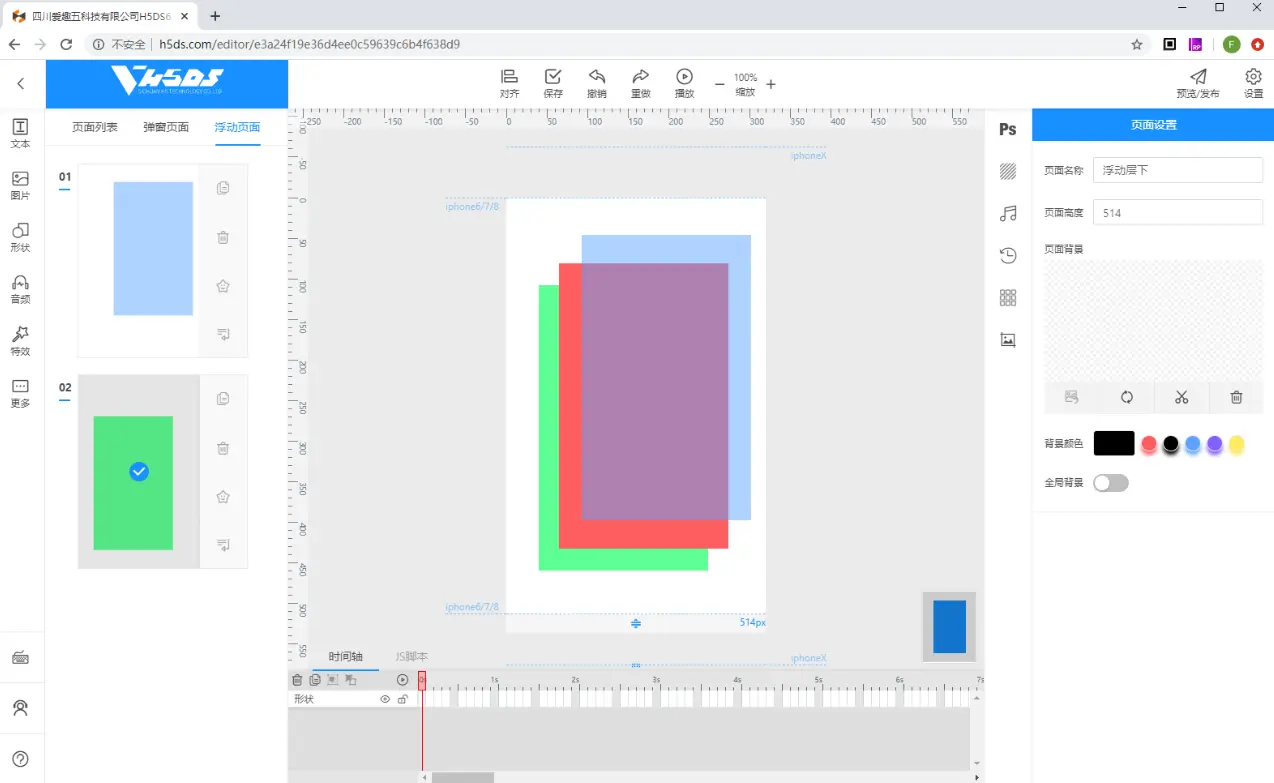Click the replace background image icon
This screenshot has width=1274, height=783.
1072,397
